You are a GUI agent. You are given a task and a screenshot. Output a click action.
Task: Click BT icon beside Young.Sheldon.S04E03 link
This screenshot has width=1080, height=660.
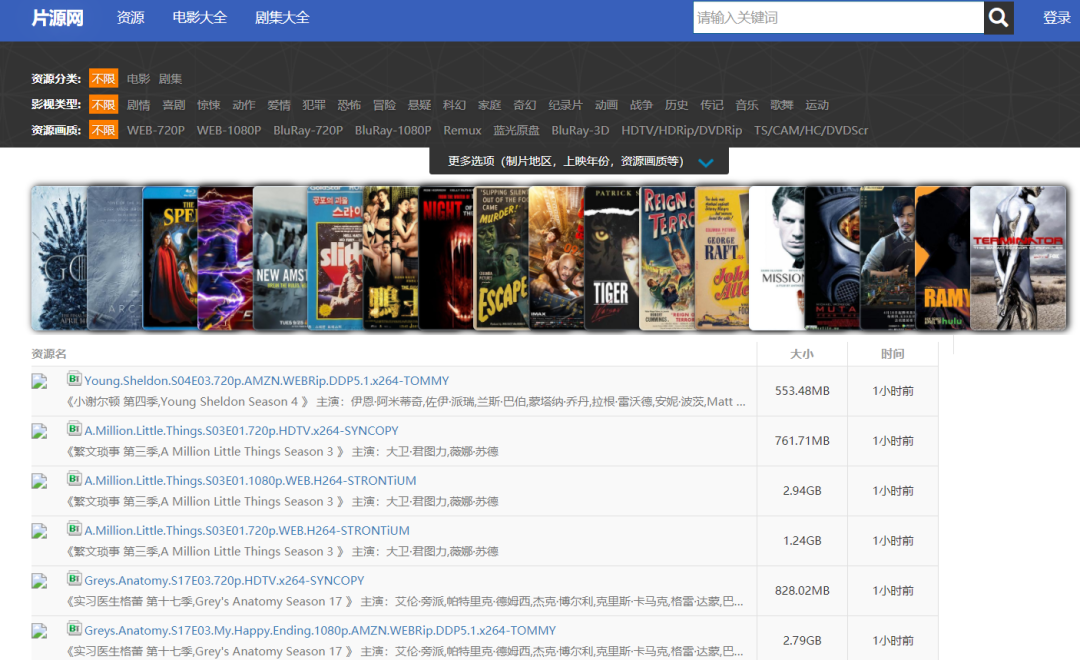[x=74, y=378]
